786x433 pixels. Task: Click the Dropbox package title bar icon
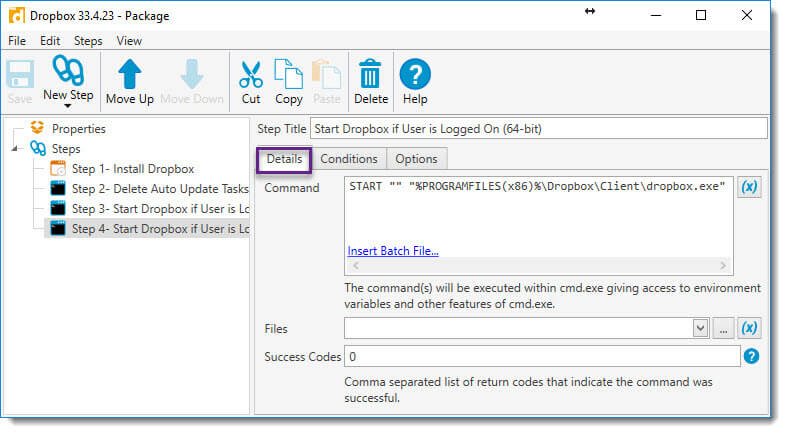point(17,16)
